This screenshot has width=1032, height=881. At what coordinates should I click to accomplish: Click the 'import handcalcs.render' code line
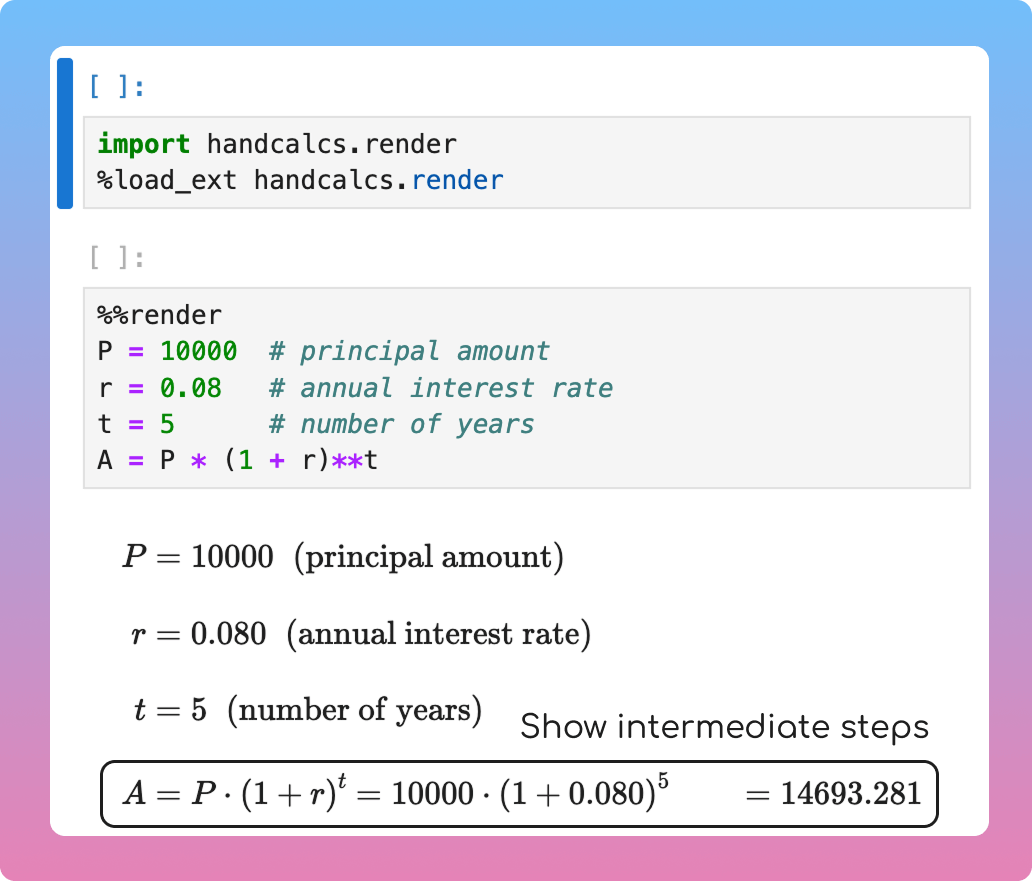pyautogui.click(x=277, y=144)
